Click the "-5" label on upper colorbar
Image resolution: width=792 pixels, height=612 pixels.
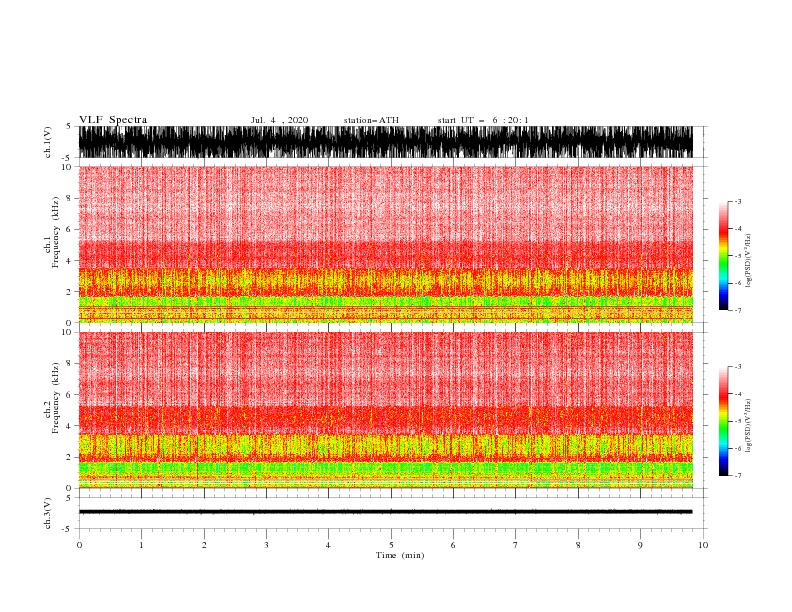(738, 256)
